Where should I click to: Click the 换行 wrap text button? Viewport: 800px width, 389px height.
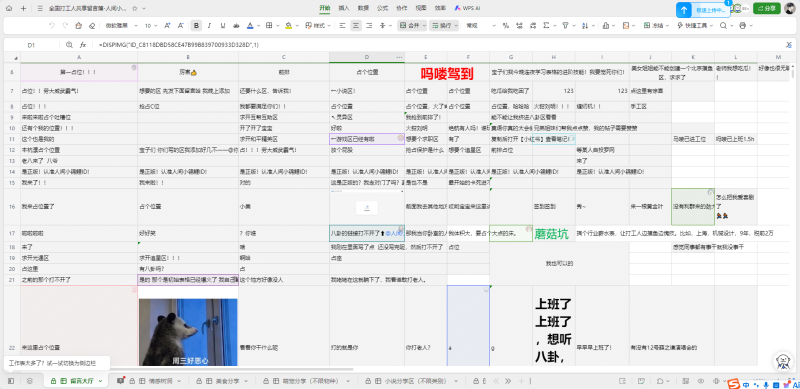click(x=444, y=26)
